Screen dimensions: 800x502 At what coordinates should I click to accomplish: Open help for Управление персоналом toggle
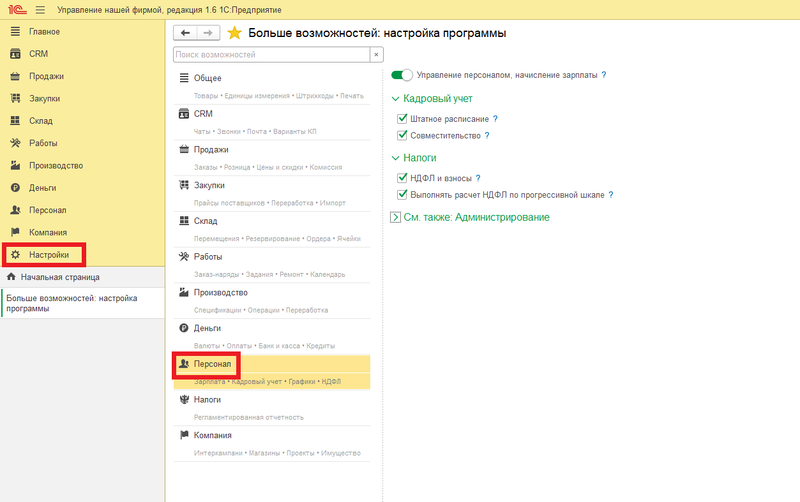(x=604, y=75)
